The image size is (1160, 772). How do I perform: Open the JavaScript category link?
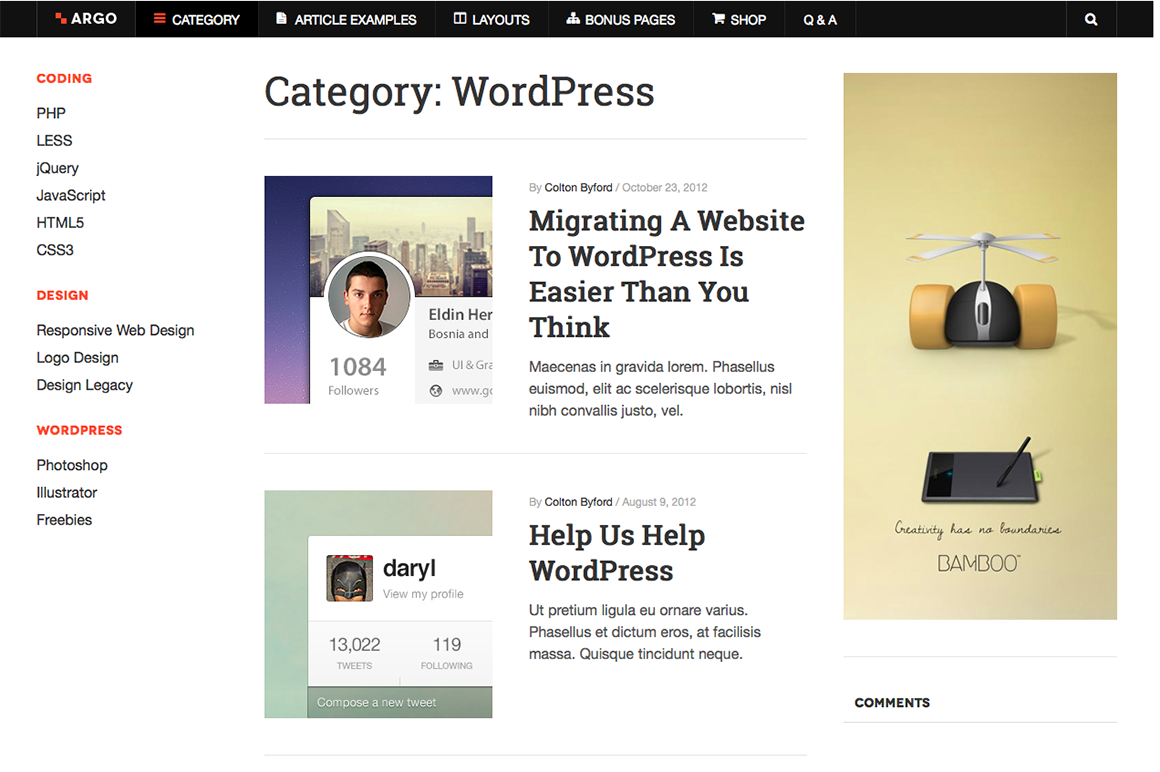71,195
